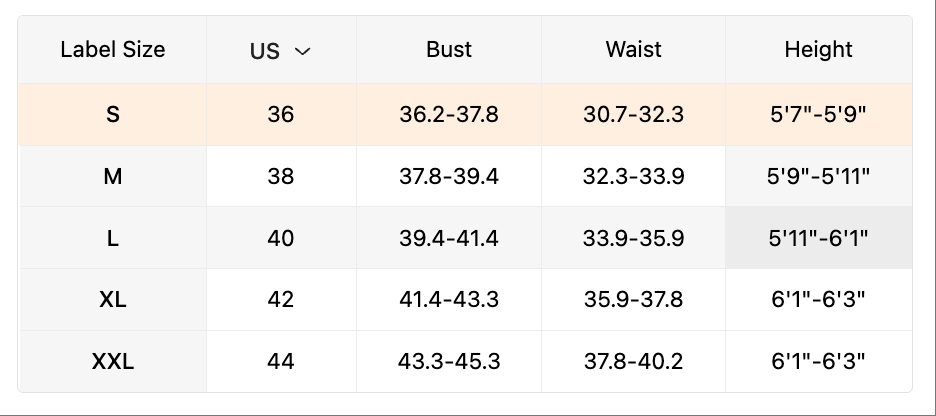Select the XL label size row
Screen dimensions: 936x416
113,299
